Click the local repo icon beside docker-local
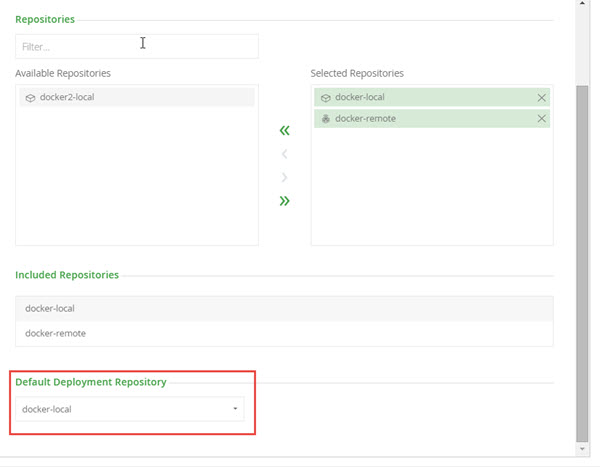Image resolution: width=600 pixels, height=467 pixels. (325, 97)
